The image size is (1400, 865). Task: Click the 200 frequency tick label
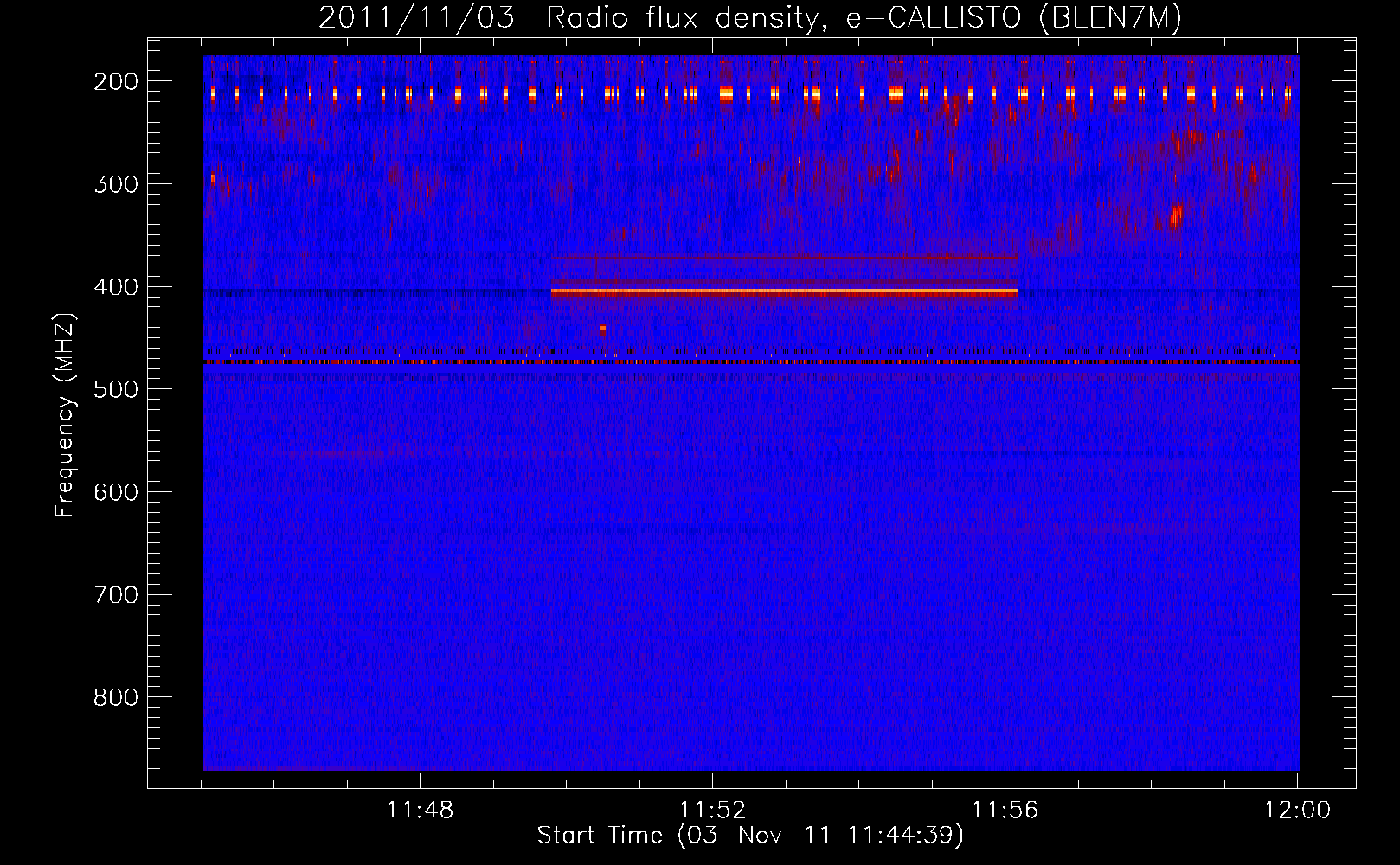(116, 81)
